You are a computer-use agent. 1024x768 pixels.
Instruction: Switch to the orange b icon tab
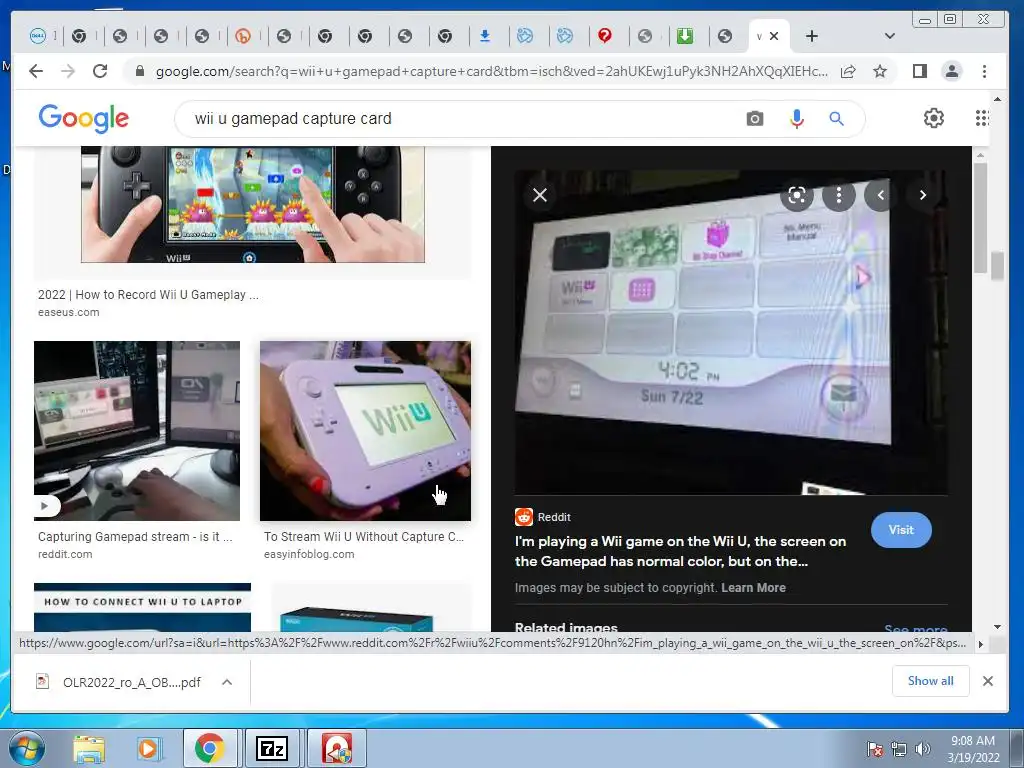click(243, 36)
